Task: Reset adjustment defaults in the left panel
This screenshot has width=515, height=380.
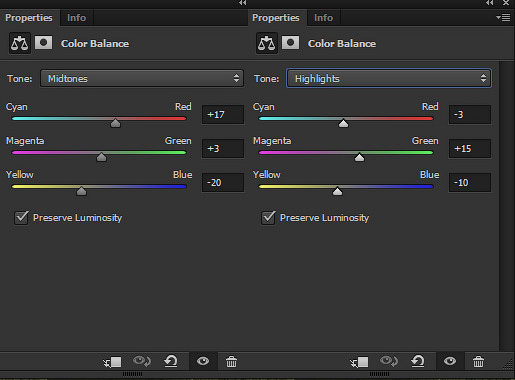Action: point(171,361)
